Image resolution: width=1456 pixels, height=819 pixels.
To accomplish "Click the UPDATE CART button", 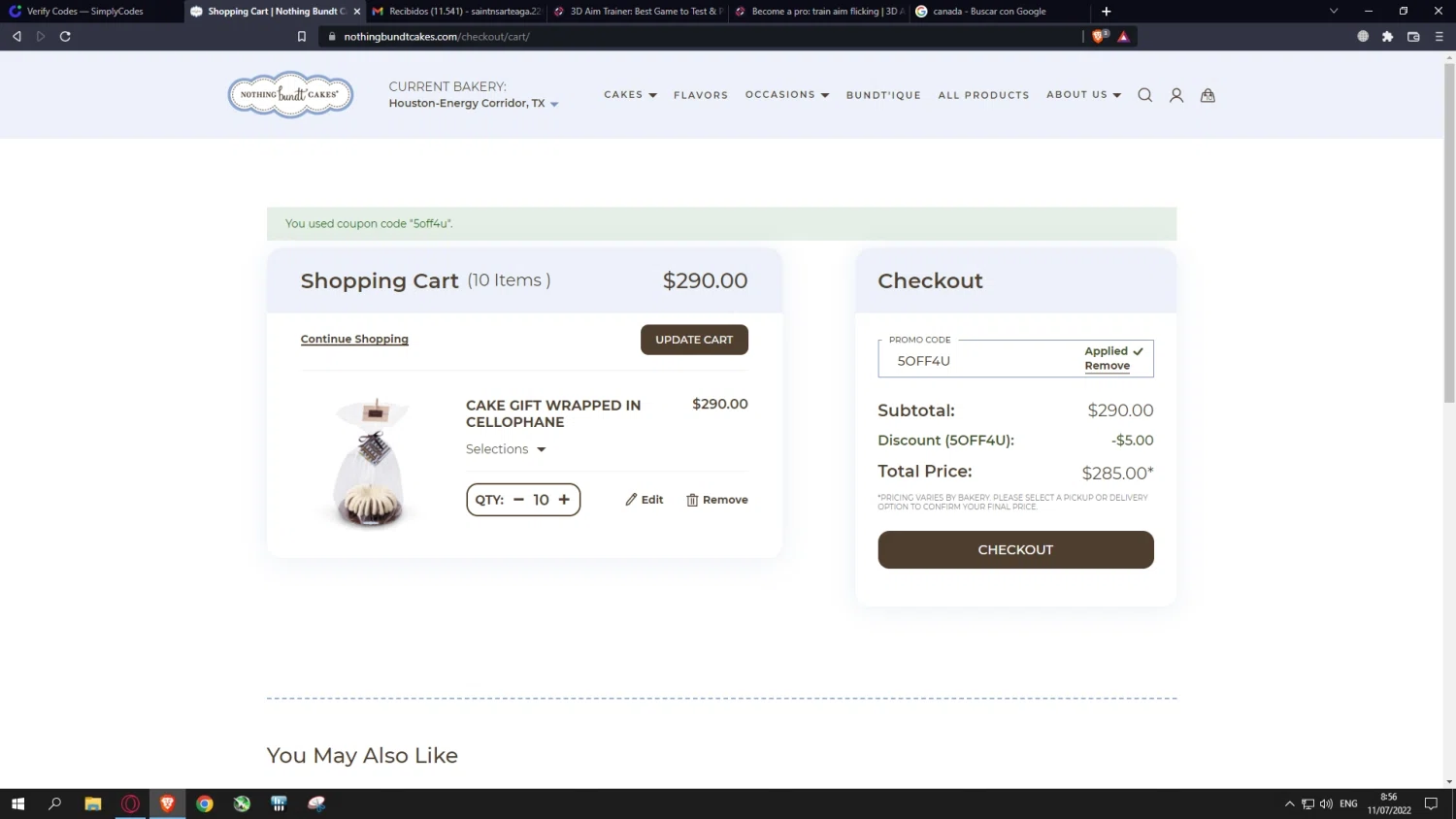I will (694, 340).
